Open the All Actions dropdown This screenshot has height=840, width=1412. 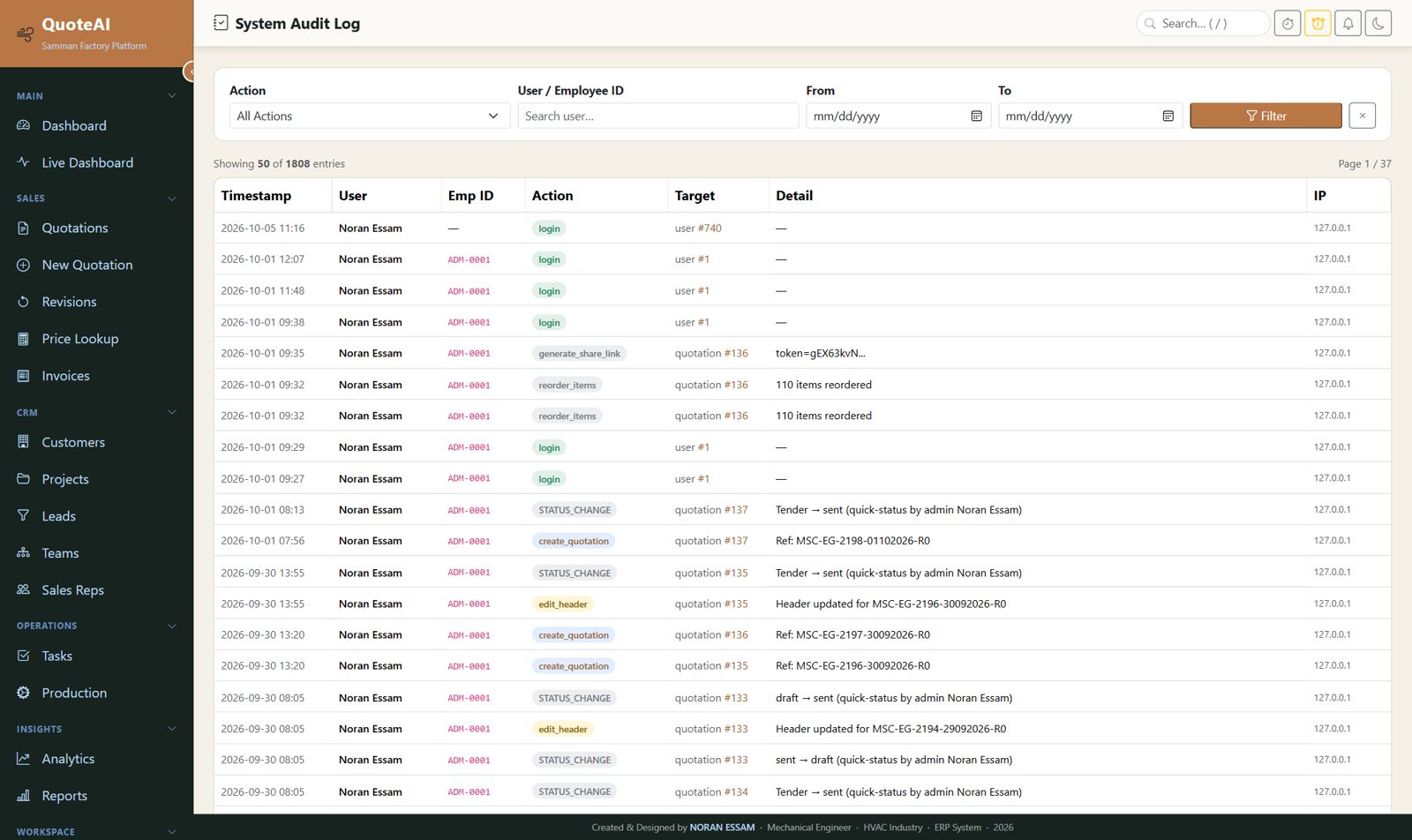point(370,116)
